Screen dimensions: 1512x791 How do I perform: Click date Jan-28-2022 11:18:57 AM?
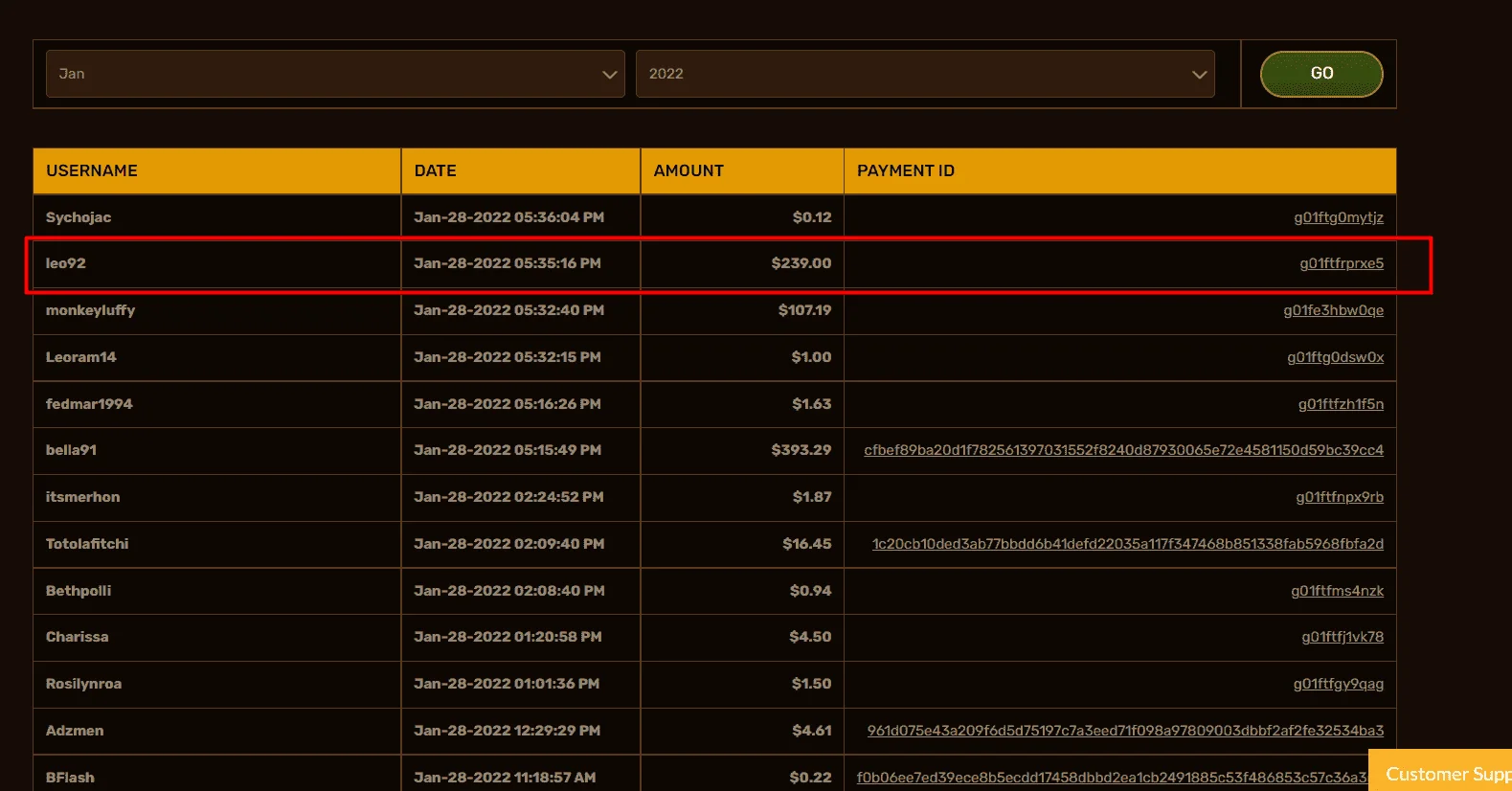(505, 778)
